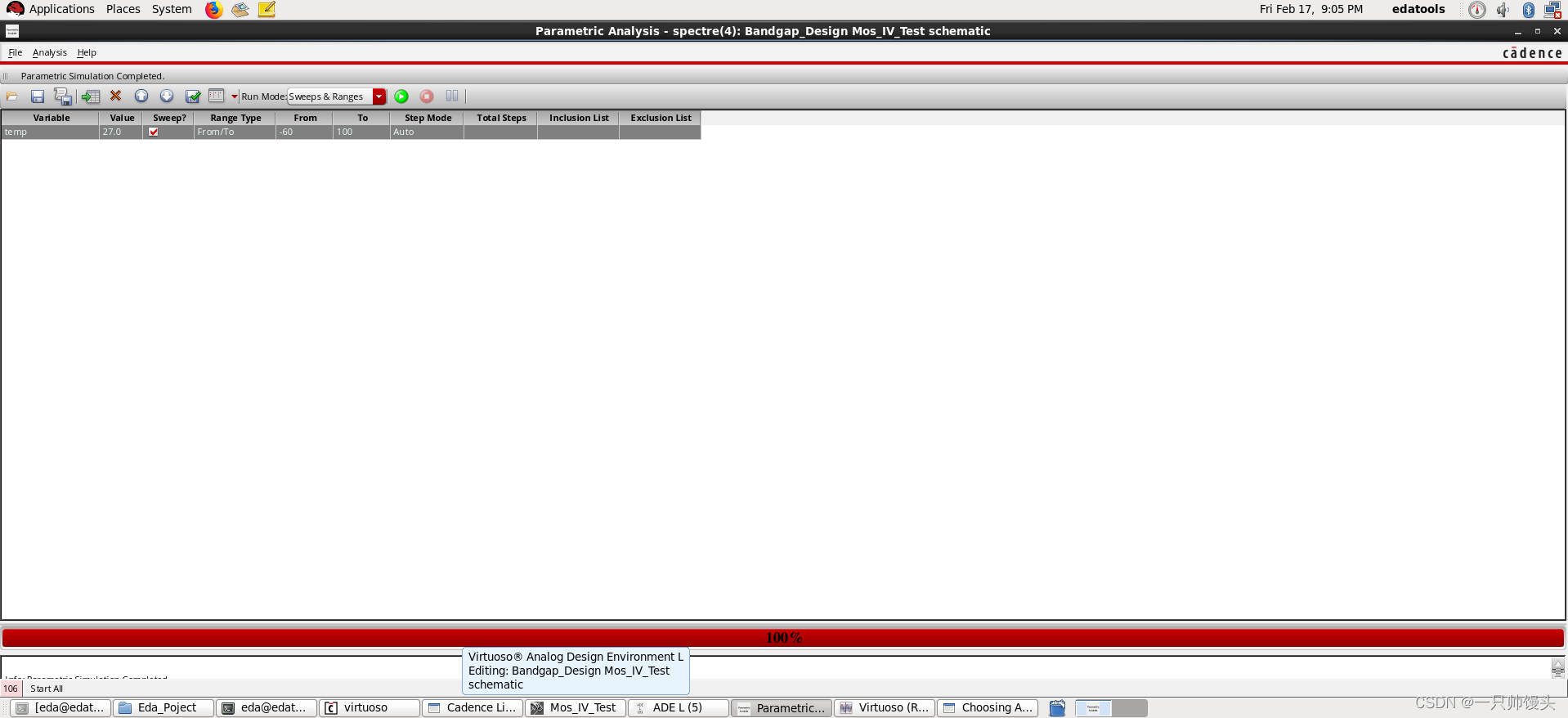Click the date and time clock
This screenshot has width=1568, height=718.
1310,9
